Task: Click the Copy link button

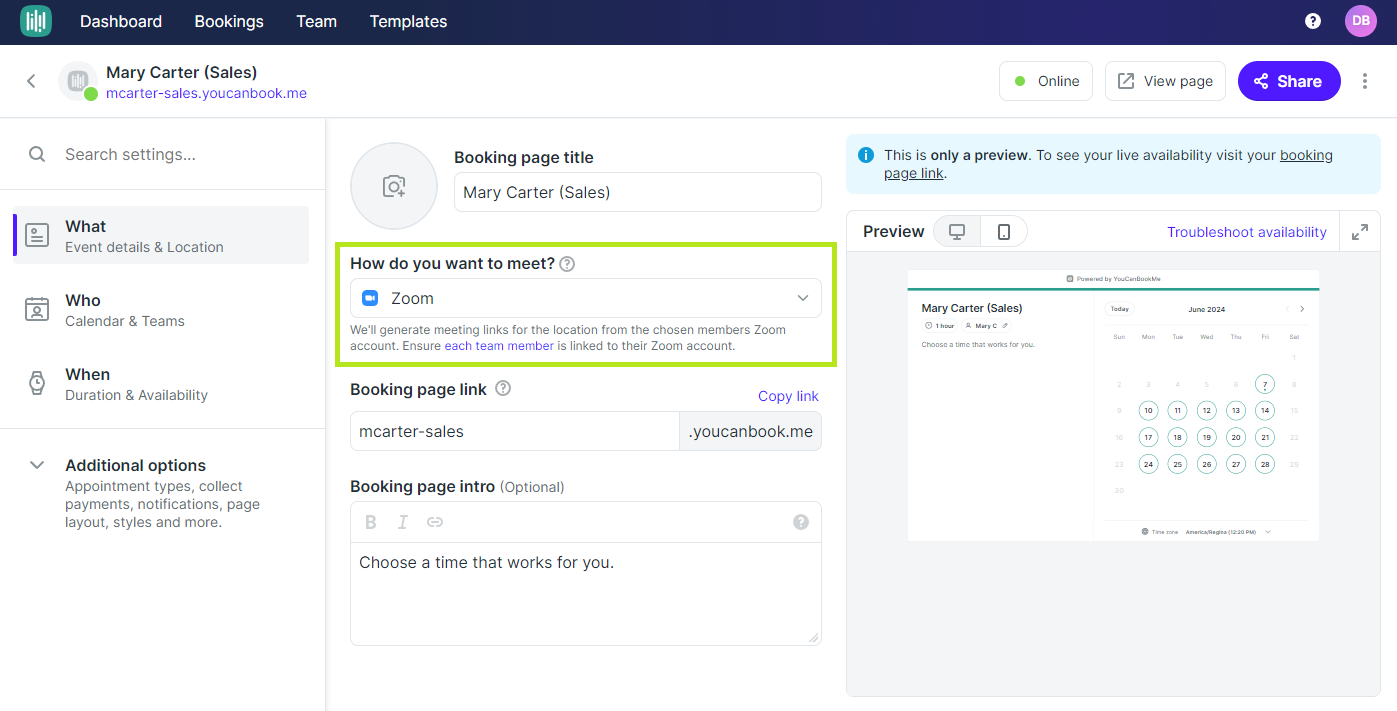Action: pyautogui.click(x=788, y=396)
